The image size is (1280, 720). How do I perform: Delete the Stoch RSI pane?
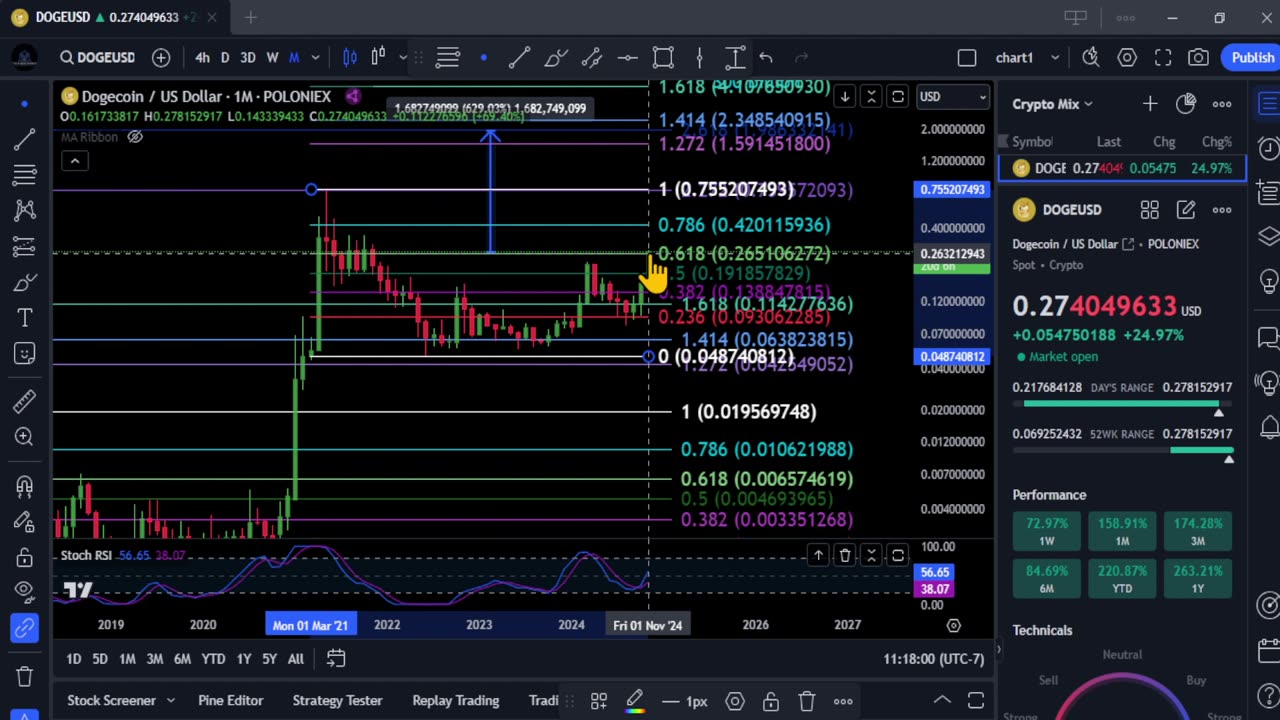click(845, 555)
